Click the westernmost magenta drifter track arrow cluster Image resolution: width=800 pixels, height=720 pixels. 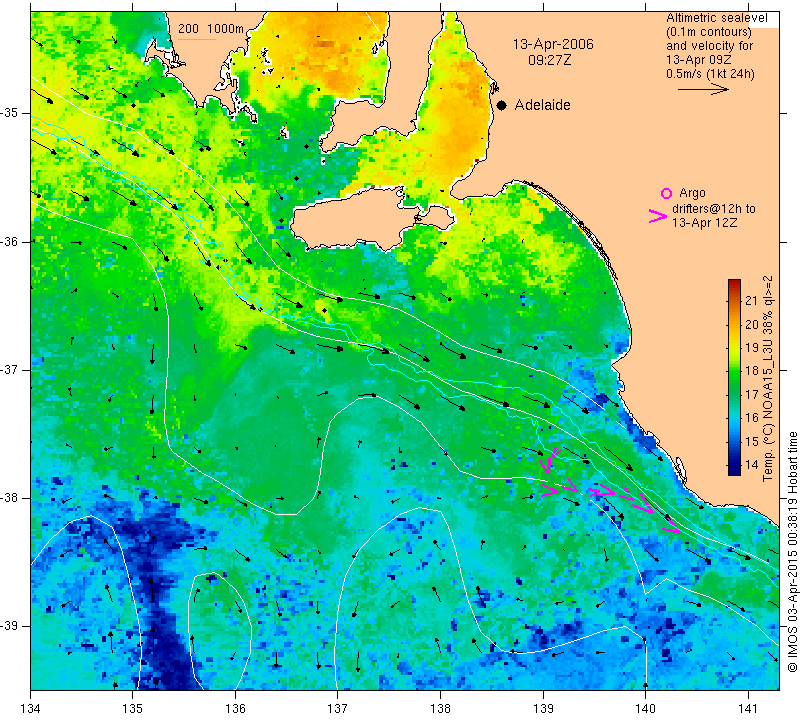[549, 460]
